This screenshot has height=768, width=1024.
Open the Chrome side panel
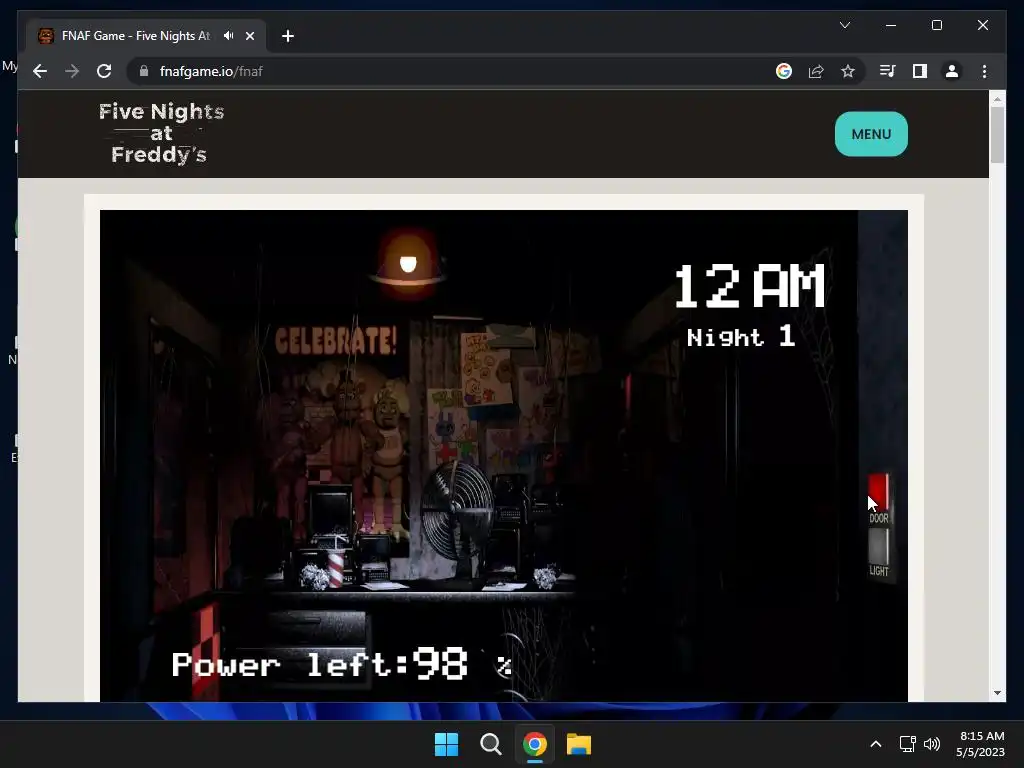coord(920,71)
